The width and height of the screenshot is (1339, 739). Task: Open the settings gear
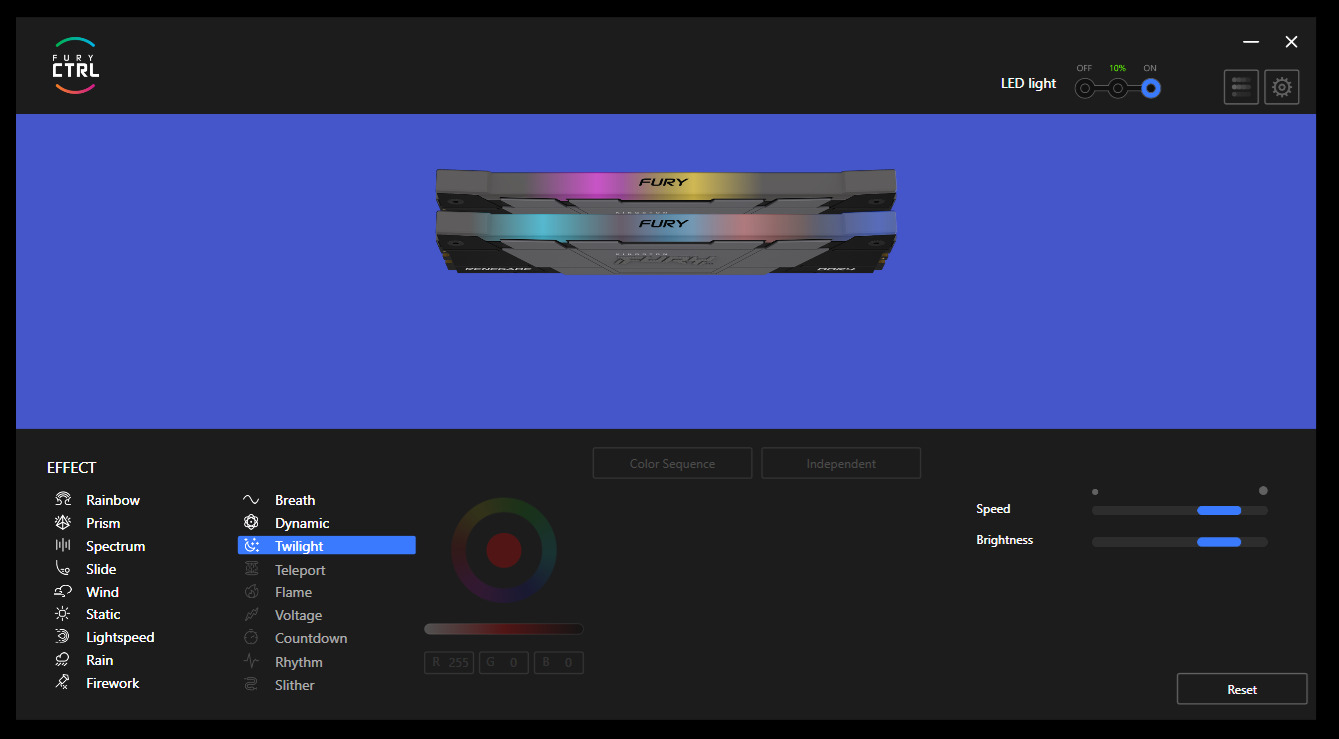1282,87
